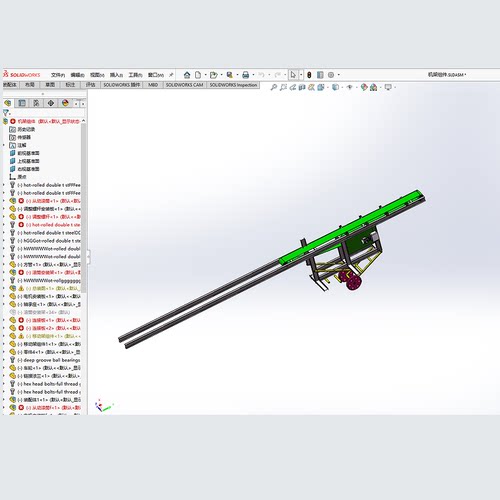This screenshot has height=500, width=500.
Task: Click the Display Style icon
Action: [335, 87]
